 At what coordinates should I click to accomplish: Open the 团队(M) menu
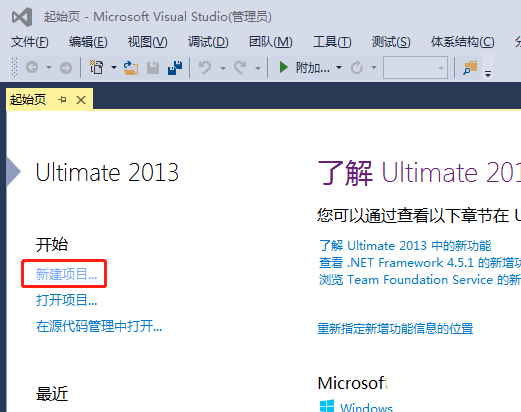(271, 42)
